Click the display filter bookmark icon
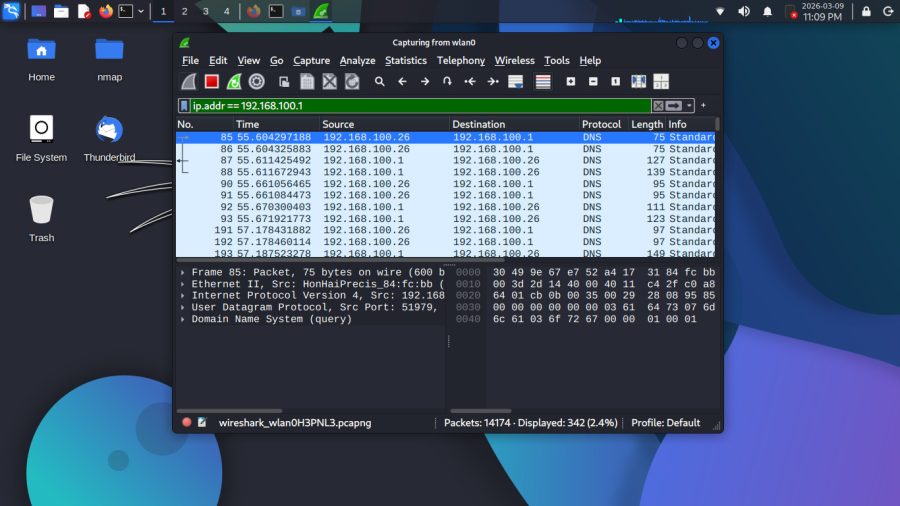Viewport: 900px width, 506px height. tap(184, 105)
